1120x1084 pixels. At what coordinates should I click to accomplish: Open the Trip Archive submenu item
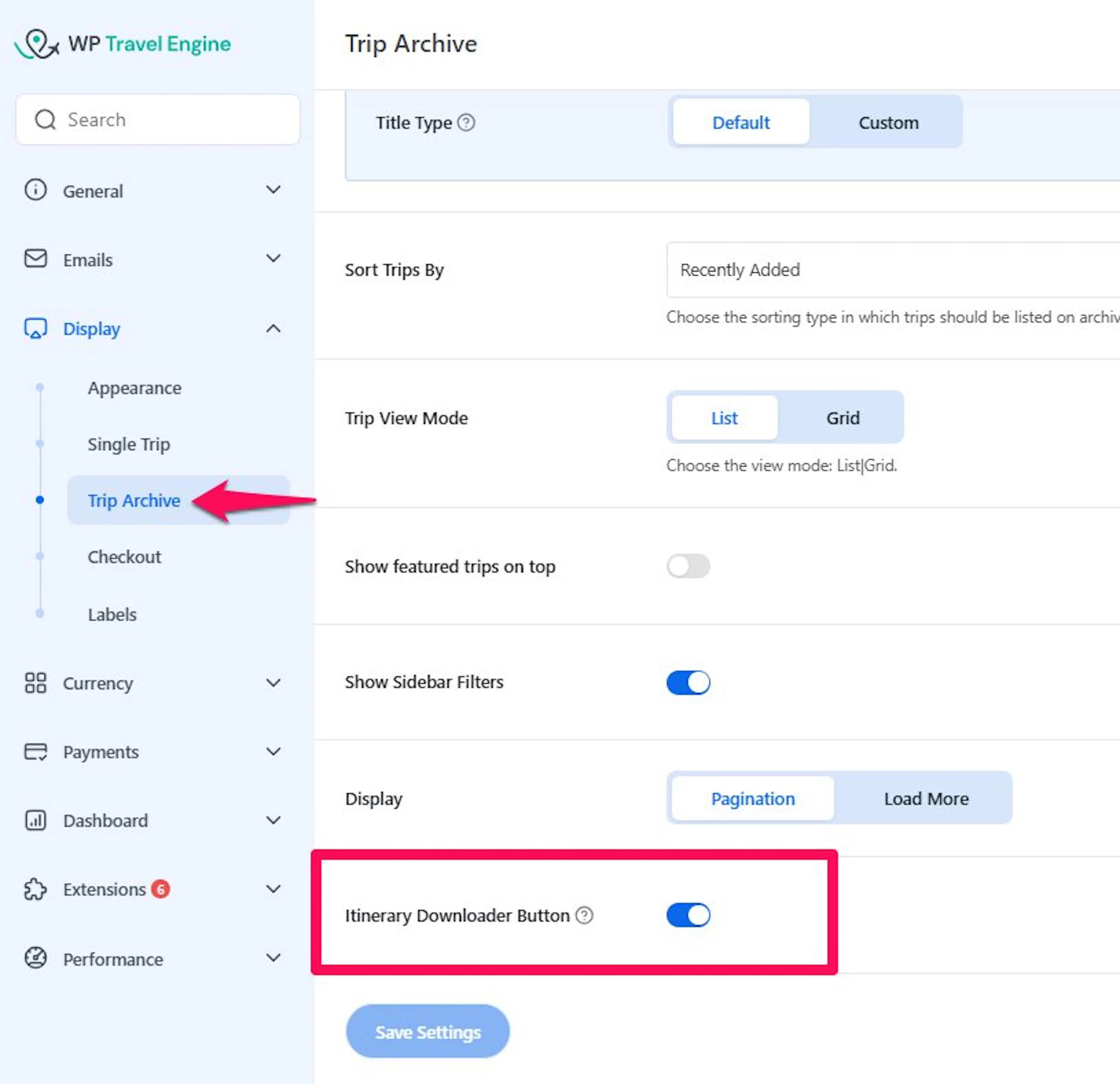click(x=178, y=500)
